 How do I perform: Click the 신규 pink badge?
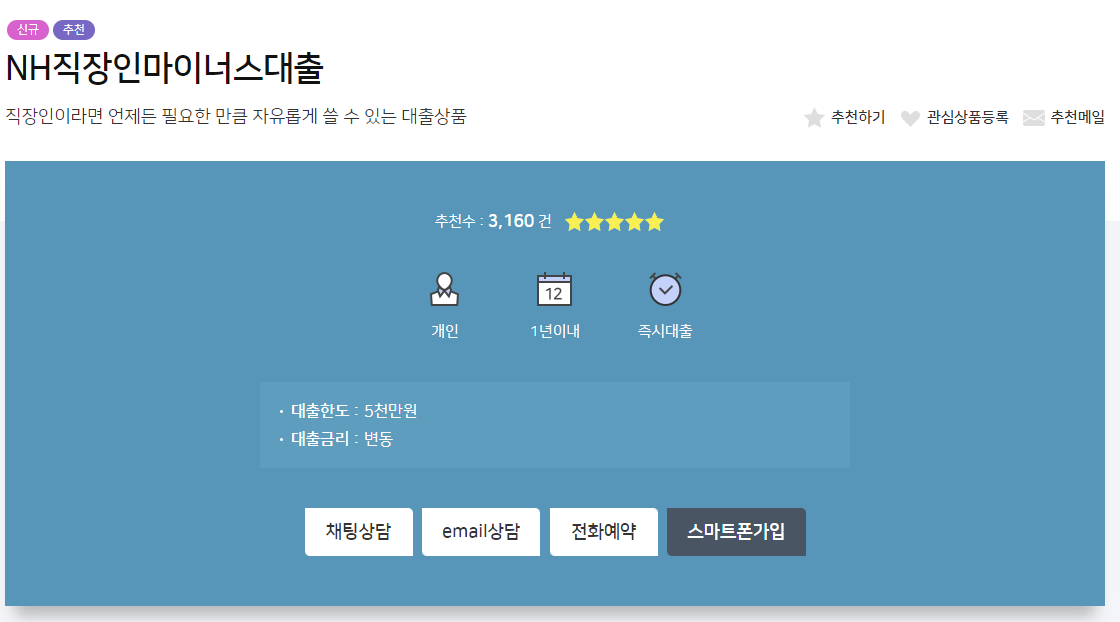[x=28, y=30]
